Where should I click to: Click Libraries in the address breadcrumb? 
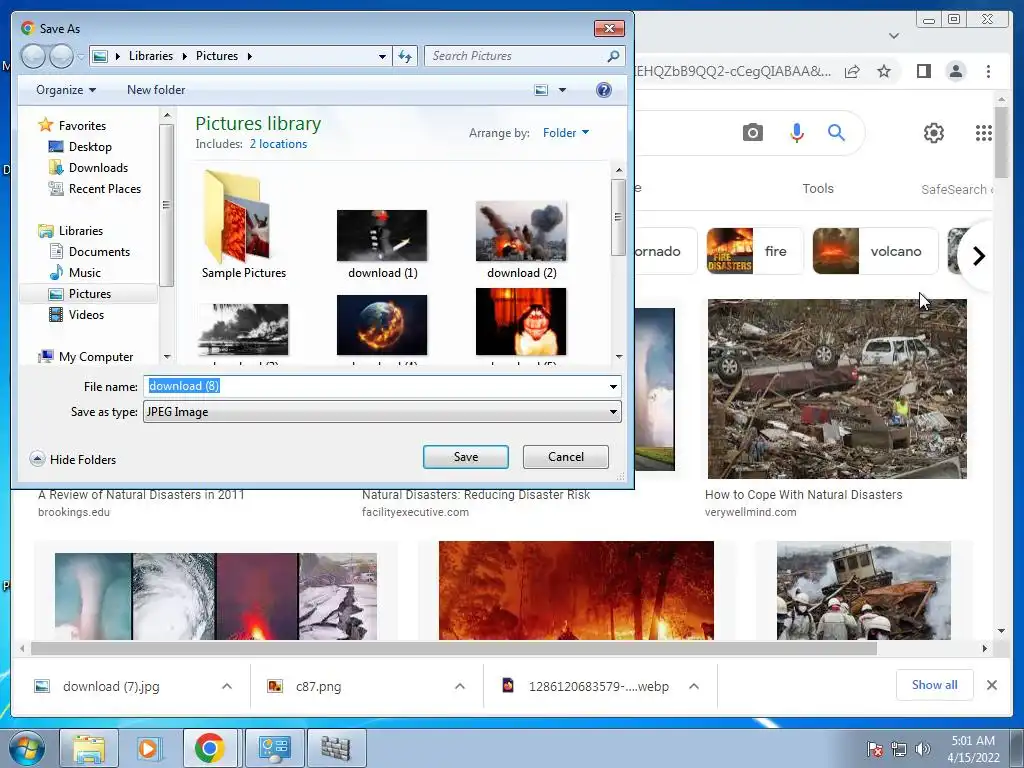tap(151, 56)
